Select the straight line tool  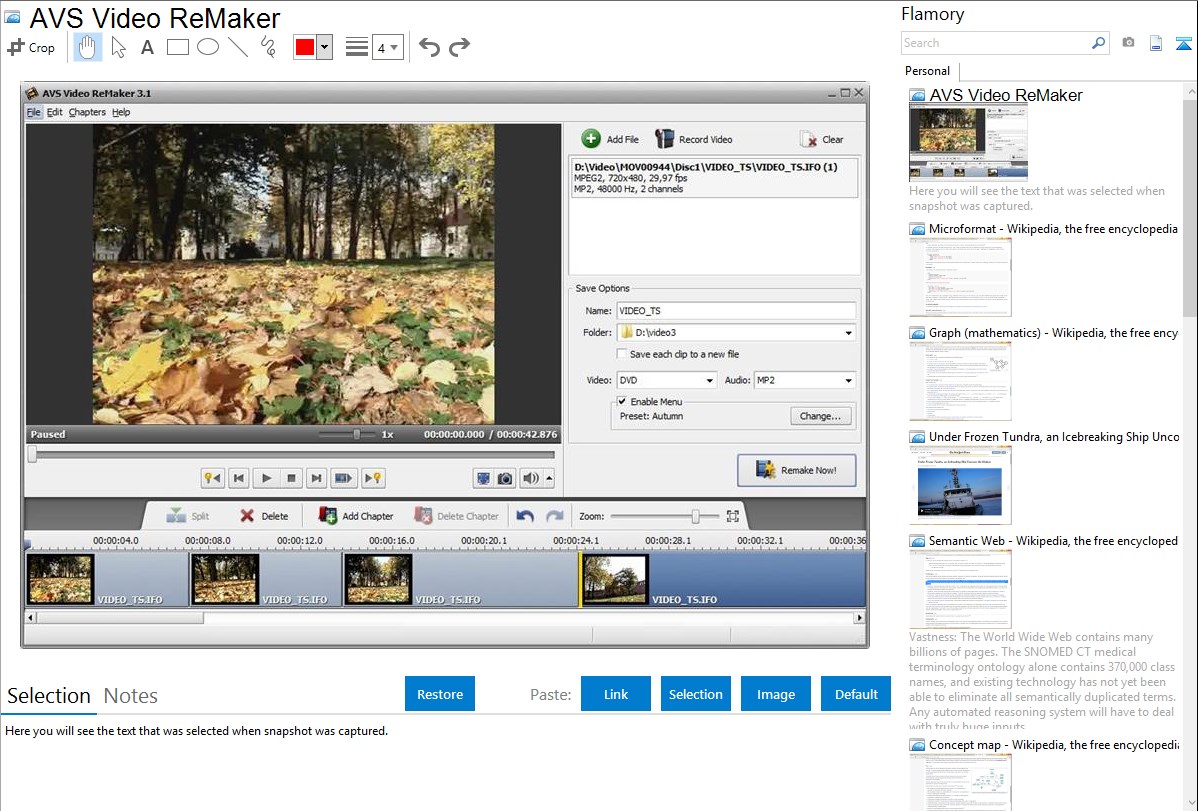pos(237,47)
